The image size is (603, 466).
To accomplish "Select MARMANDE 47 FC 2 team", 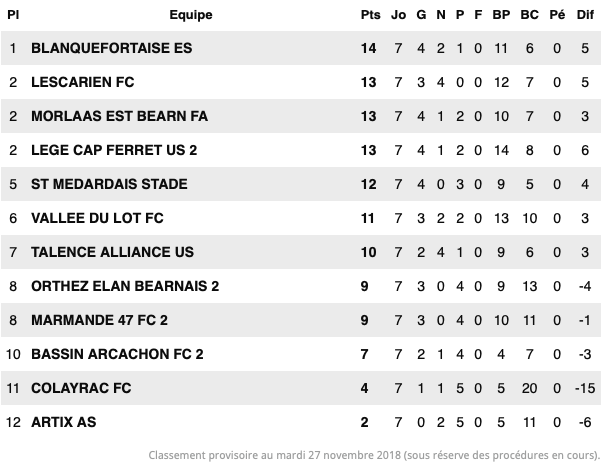I will (x=99, y=320).
